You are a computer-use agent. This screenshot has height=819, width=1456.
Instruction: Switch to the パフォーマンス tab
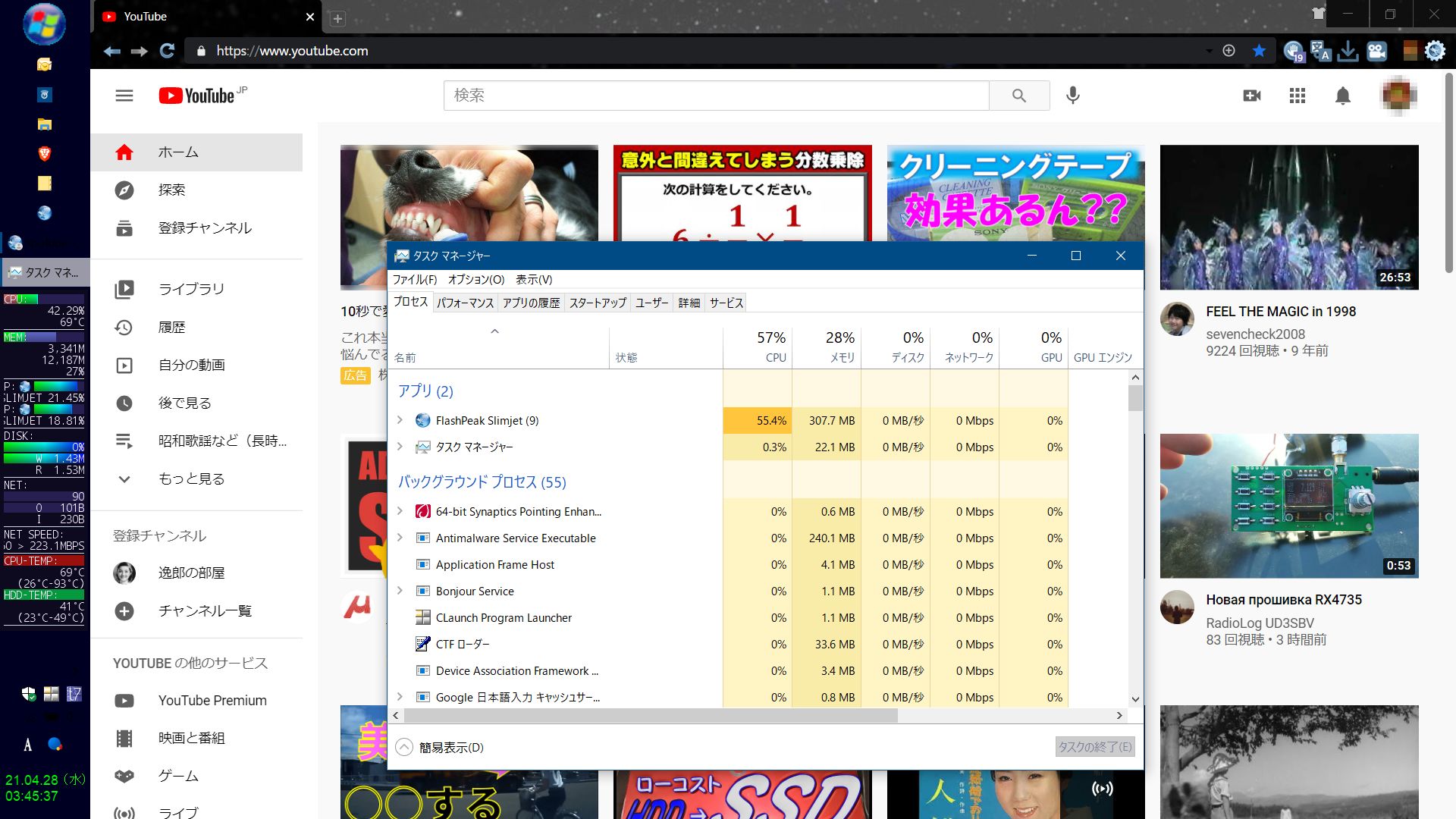(x=465, y=303)
